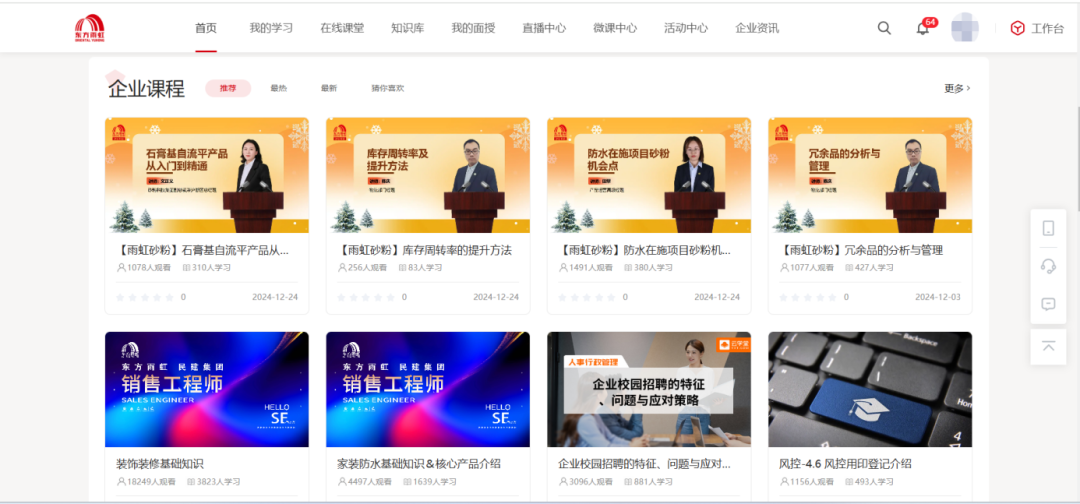Click star rating on 库存周转率 card

(x=366, y=297)
